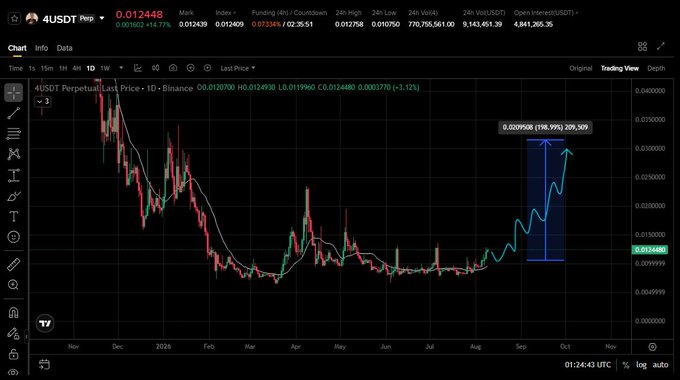Open the Index price dropdown arrow
Image resolution: width=680 pixels, height=380 pixels.
click(235, 13)
